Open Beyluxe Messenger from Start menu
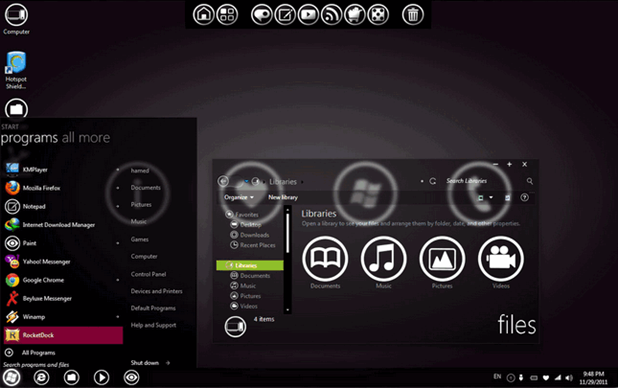 point(63,298)
